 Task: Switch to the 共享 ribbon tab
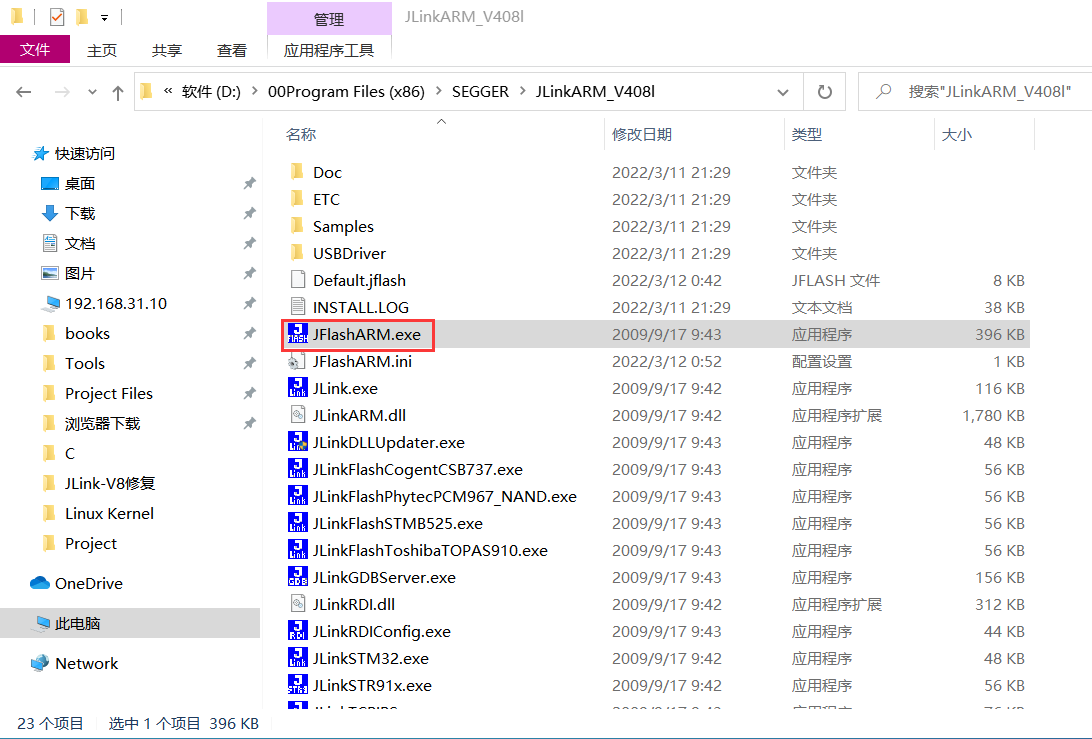click(167, 50)
